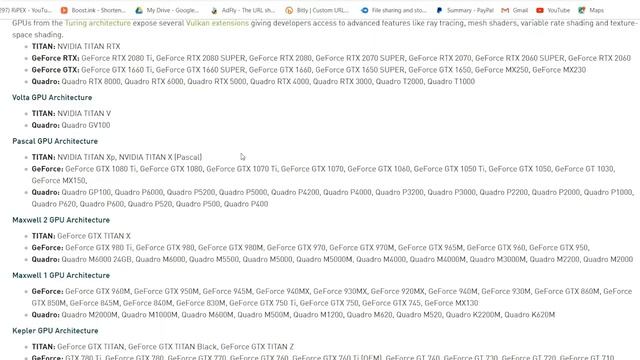Click the Maxwell 2 GPU Architecture heading
The width and height of the screenshot is (640, 360).
(61, 220)
